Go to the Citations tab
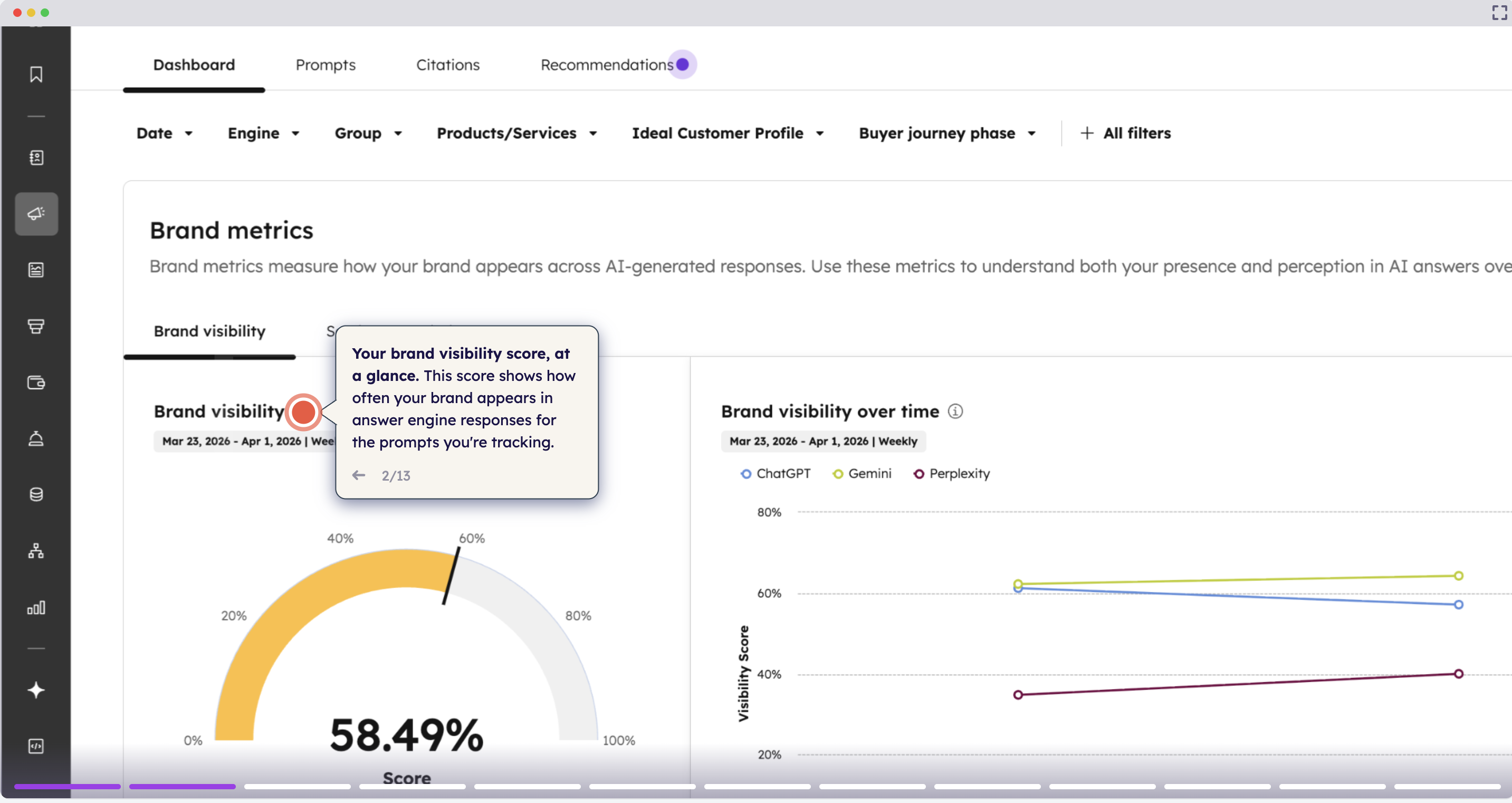Screen dimensions: 1512x803 click(x=448, y=64)
